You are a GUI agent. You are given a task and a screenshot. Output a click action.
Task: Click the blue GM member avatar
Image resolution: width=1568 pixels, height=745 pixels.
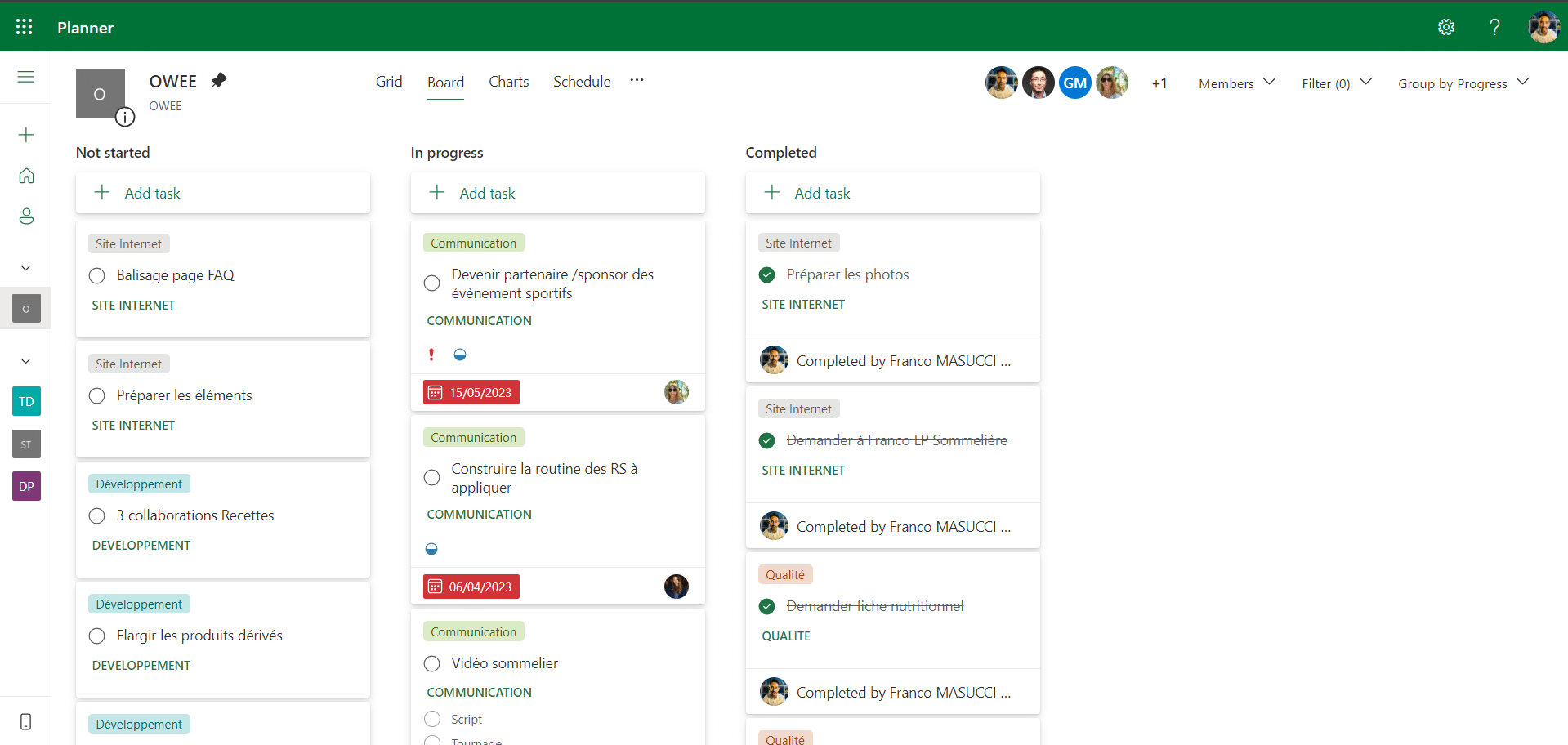(1074, 83)
